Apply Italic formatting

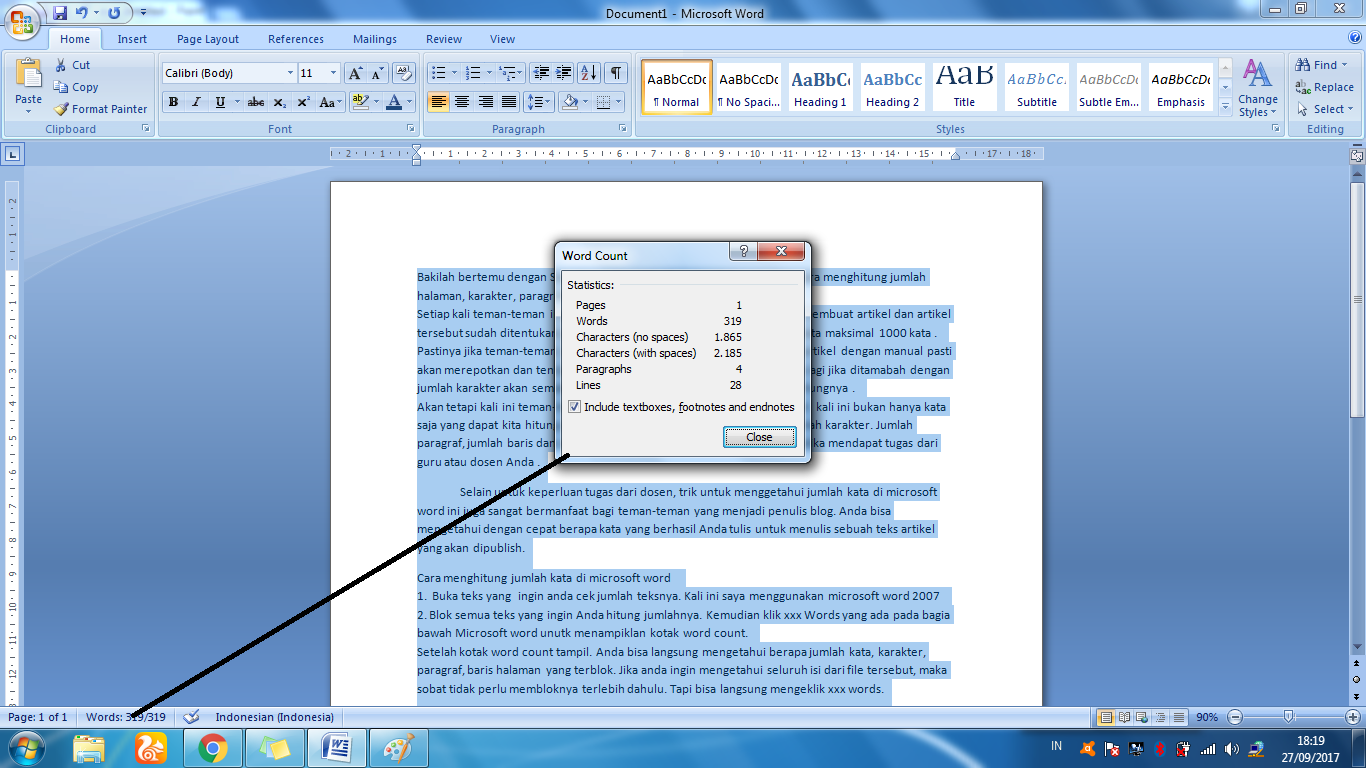click(196, 102)
